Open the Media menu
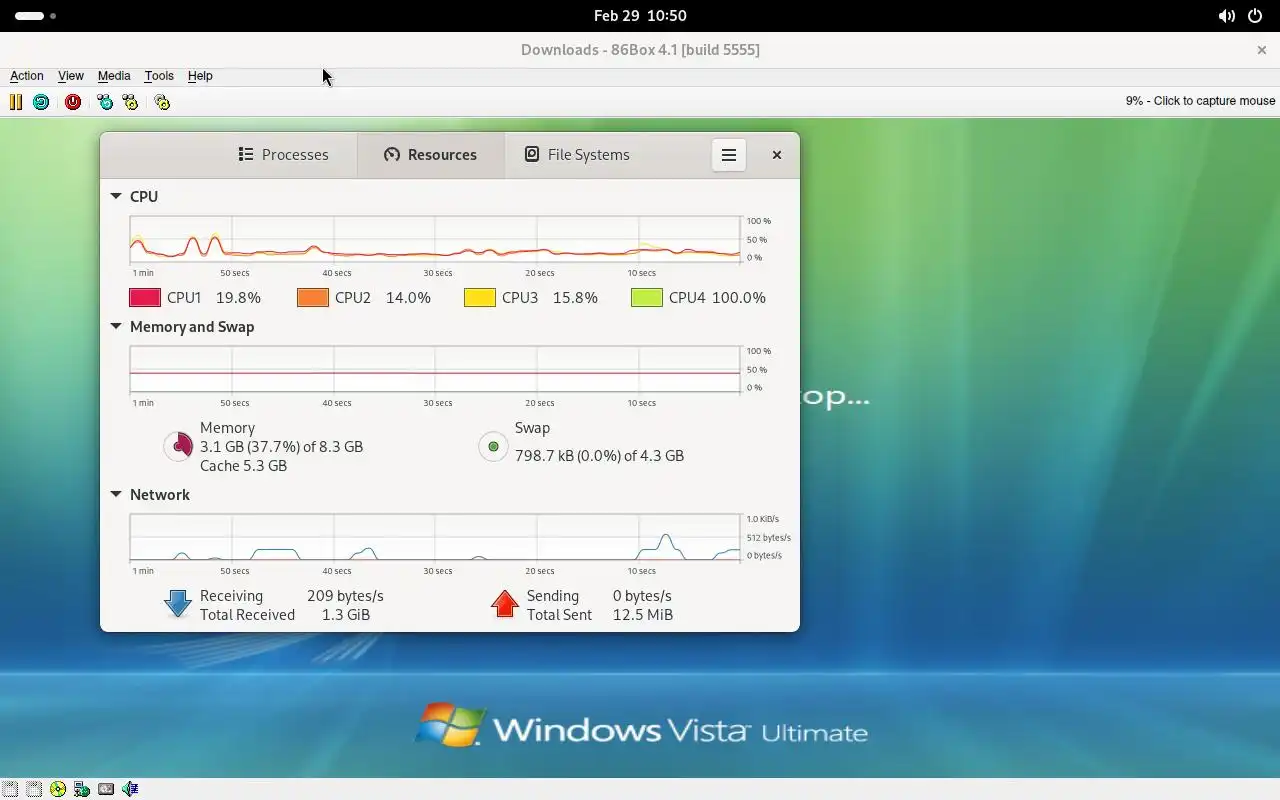The image size is (1280, 800). click(114, 76)
